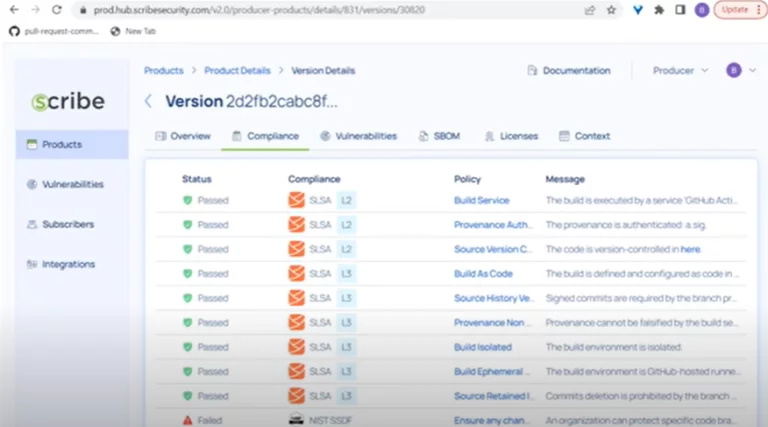Open the Licenses tab
Screen dimensions: 768x427
point(511,136)
